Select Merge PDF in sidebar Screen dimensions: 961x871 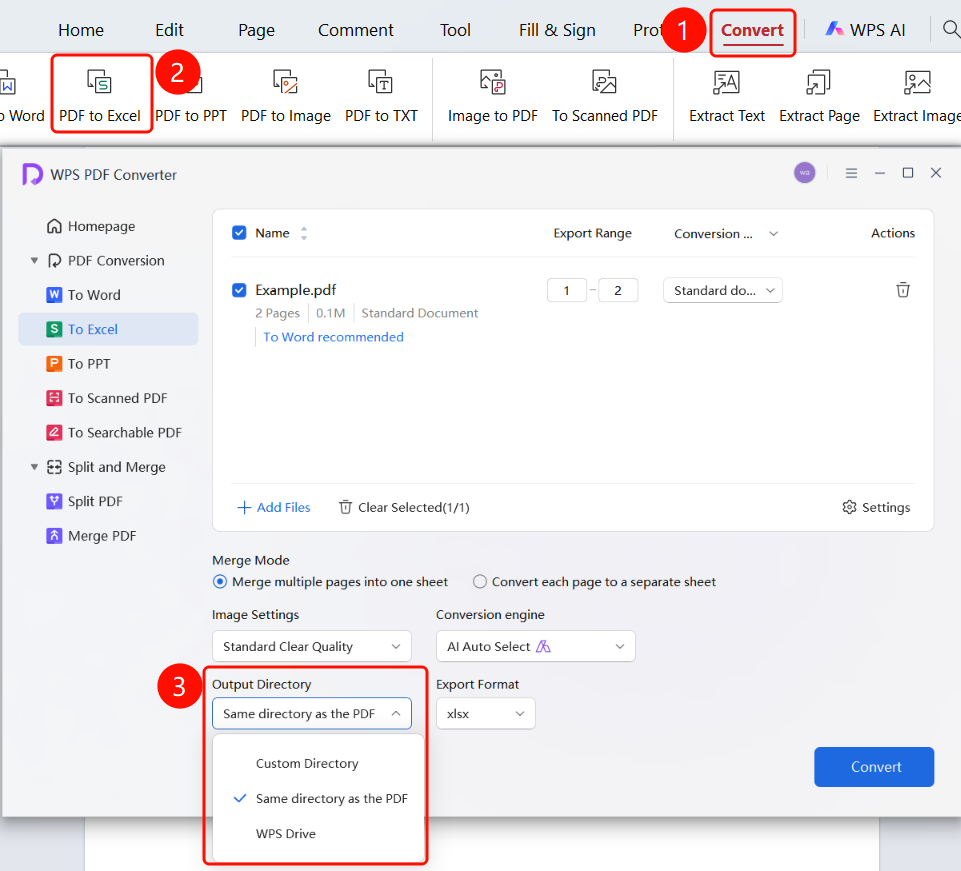(108, 536)
